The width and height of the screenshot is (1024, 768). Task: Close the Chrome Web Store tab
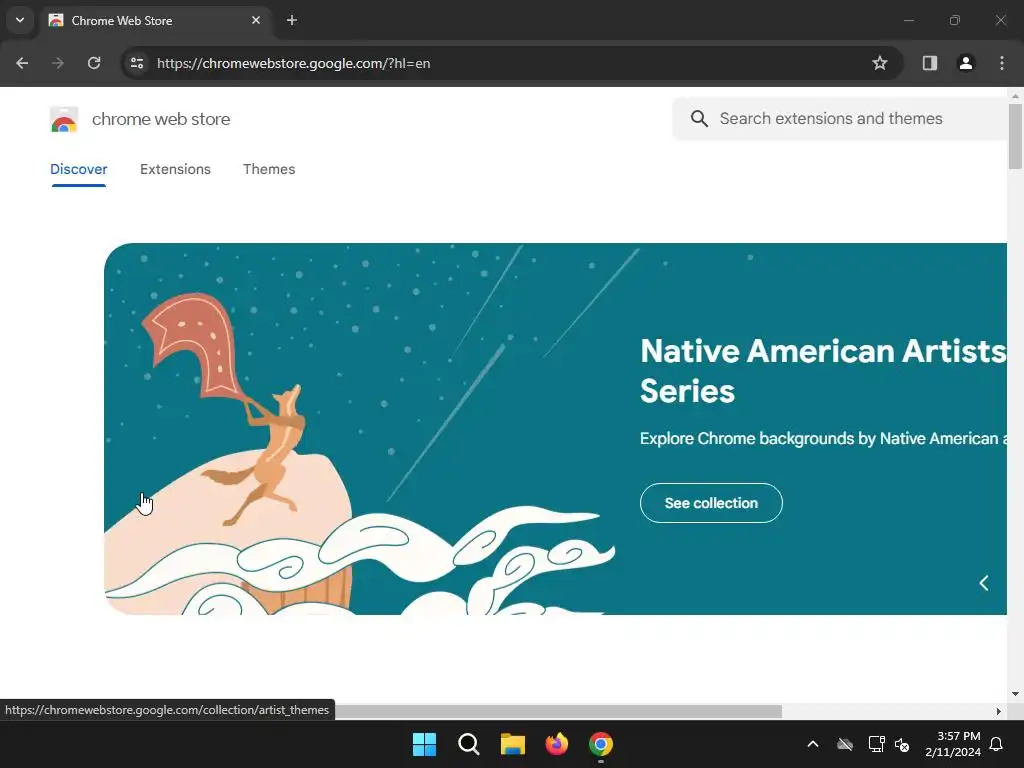[x=256, y=20]
